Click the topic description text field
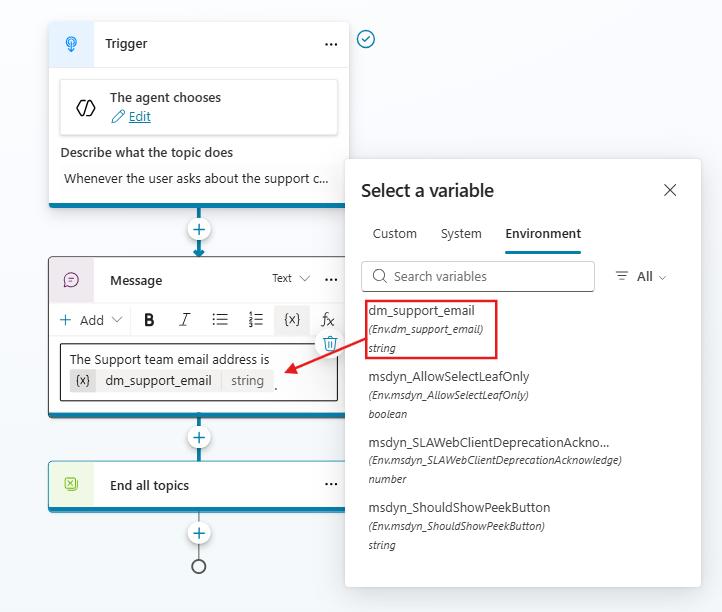 pos(197,179)
